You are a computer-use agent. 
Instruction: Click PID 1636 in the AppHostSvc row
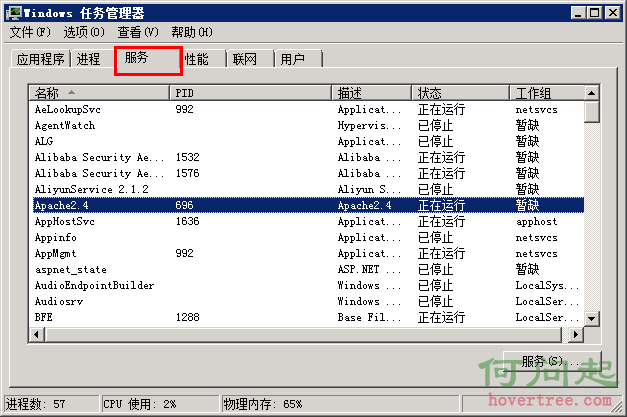click(188, 221)
